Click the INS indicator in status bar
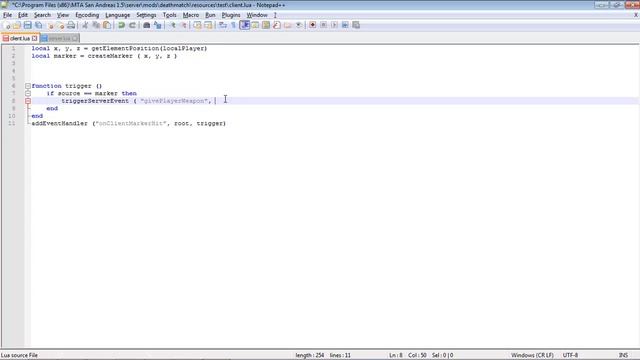The image size is (640, 360). click(623, 355)
